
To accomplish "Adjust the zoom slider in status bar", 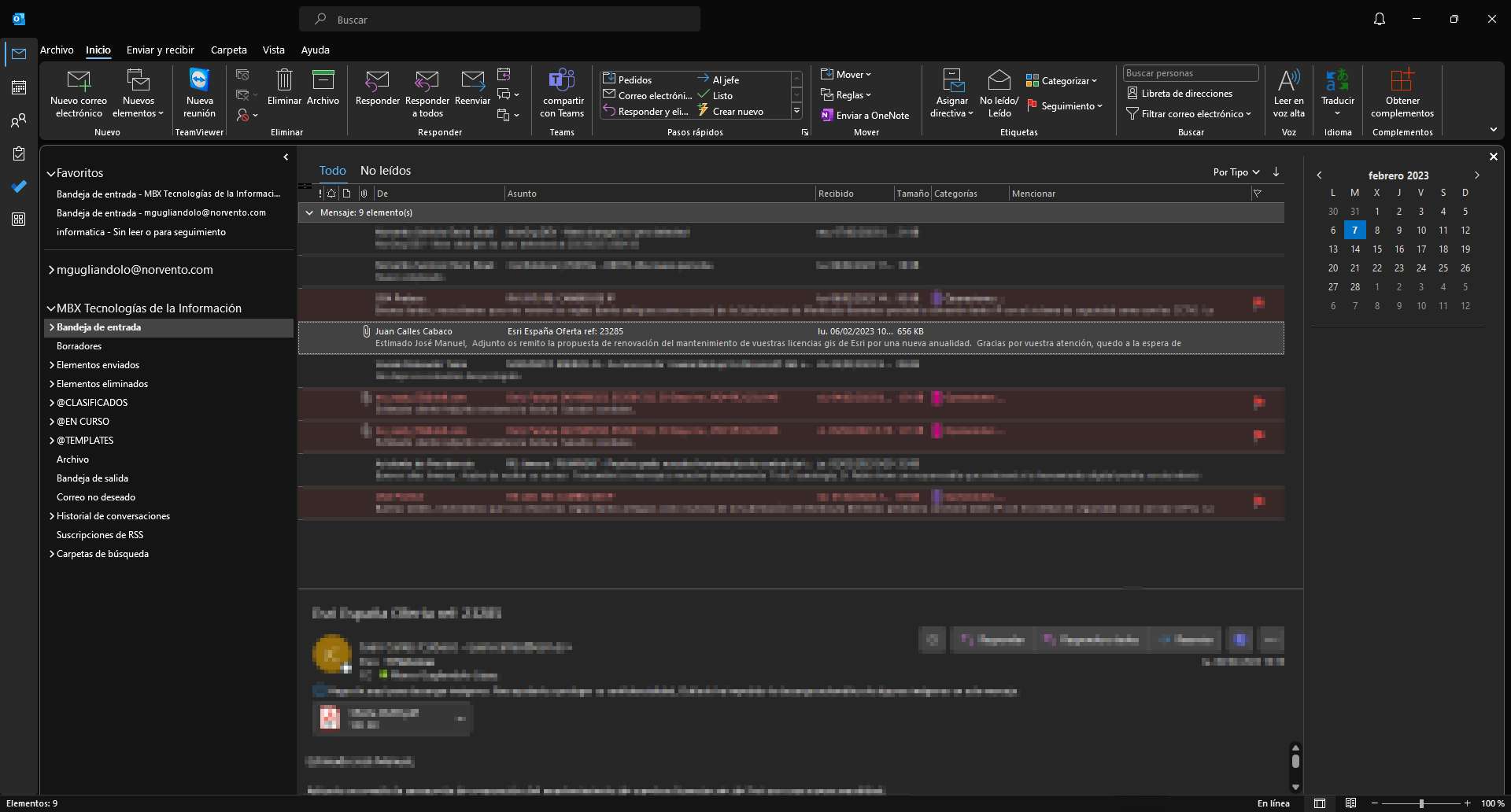I will (x=1421, y=803).
